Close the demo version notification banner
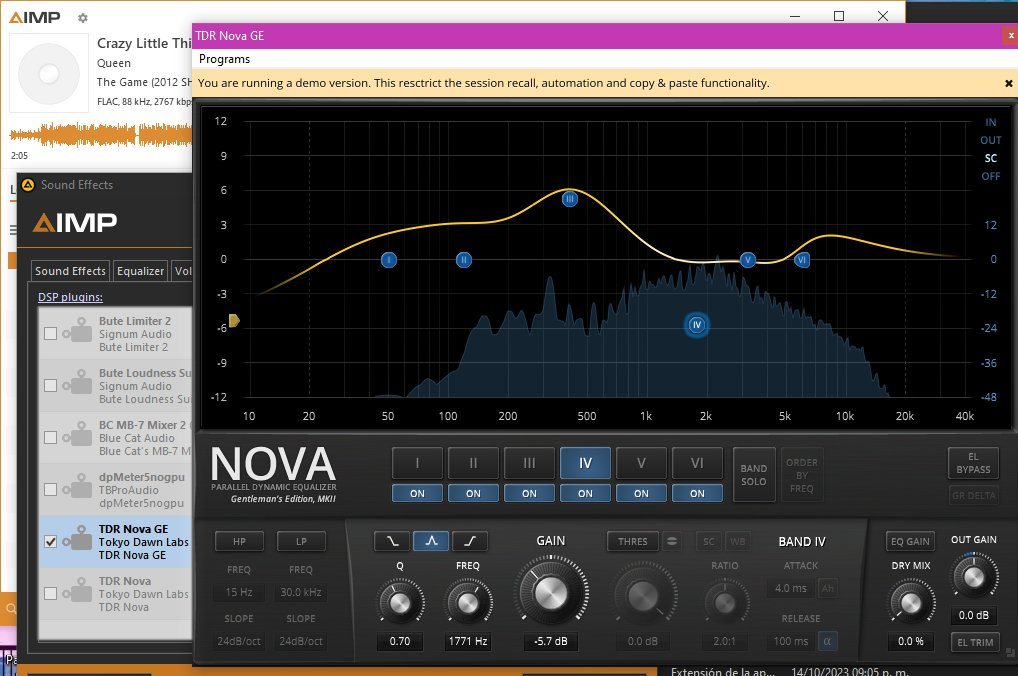1018x676 pixels. 1008,83
